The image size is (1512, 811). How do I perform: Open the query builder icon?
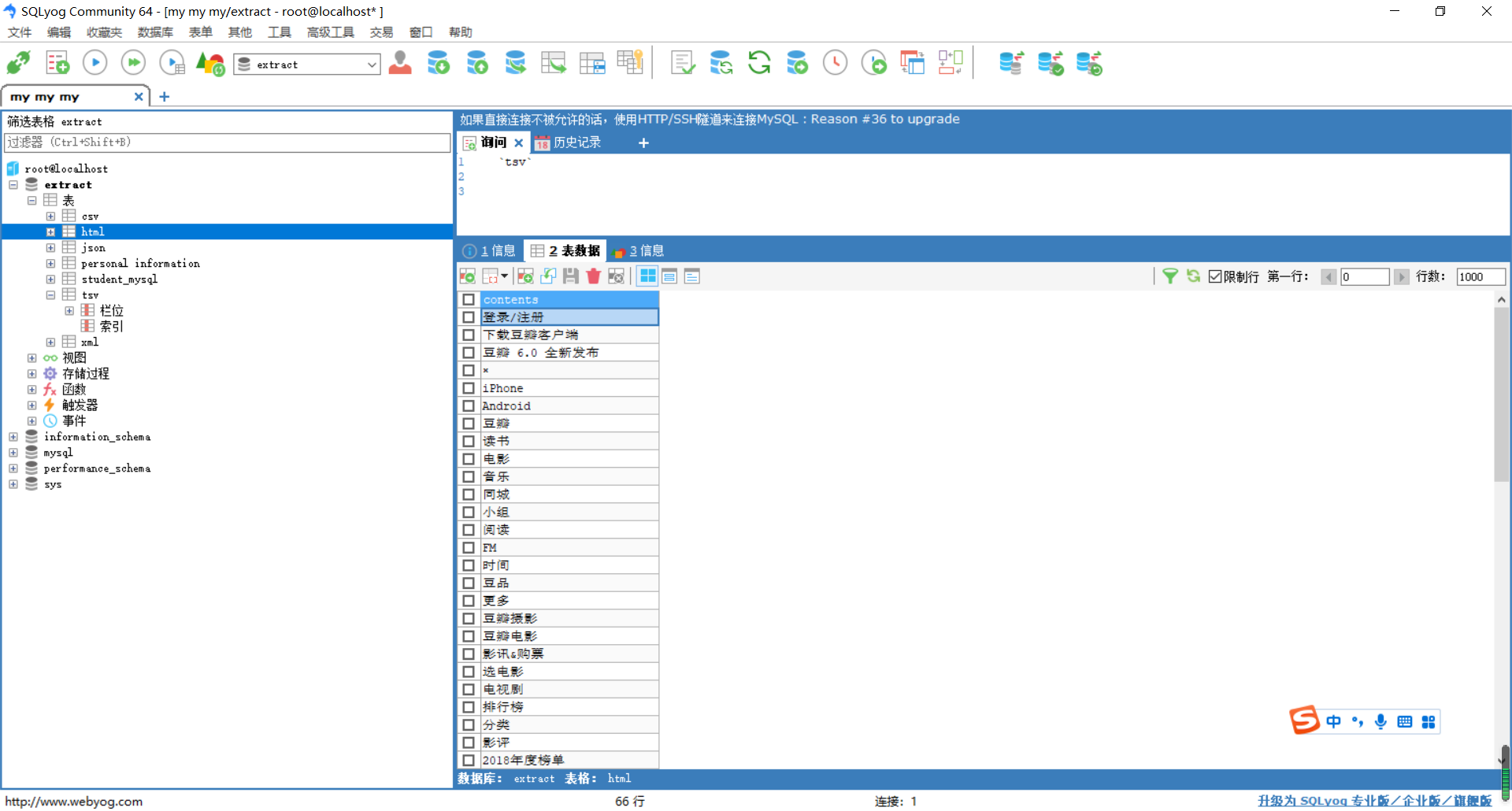click(912, 62)
